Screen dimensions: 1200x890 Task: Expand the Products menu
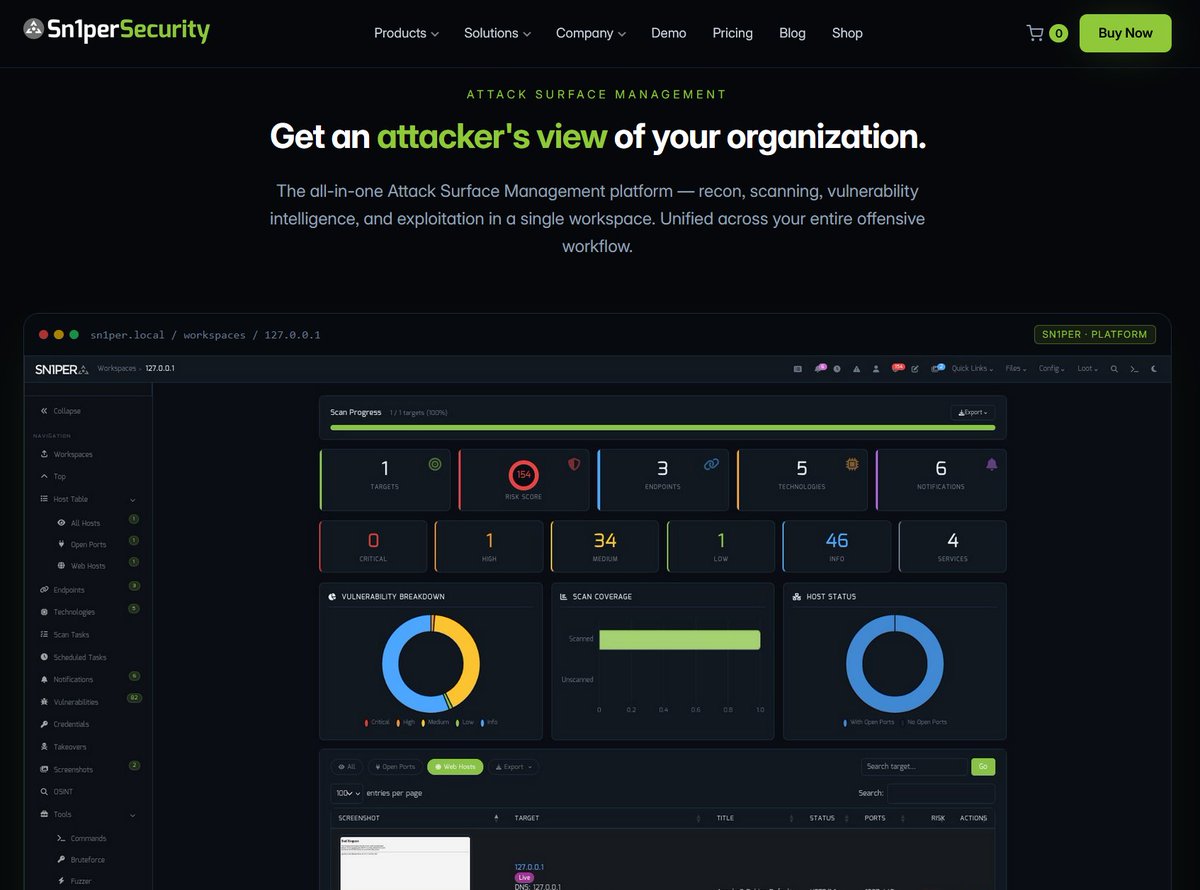click(406, 33)
